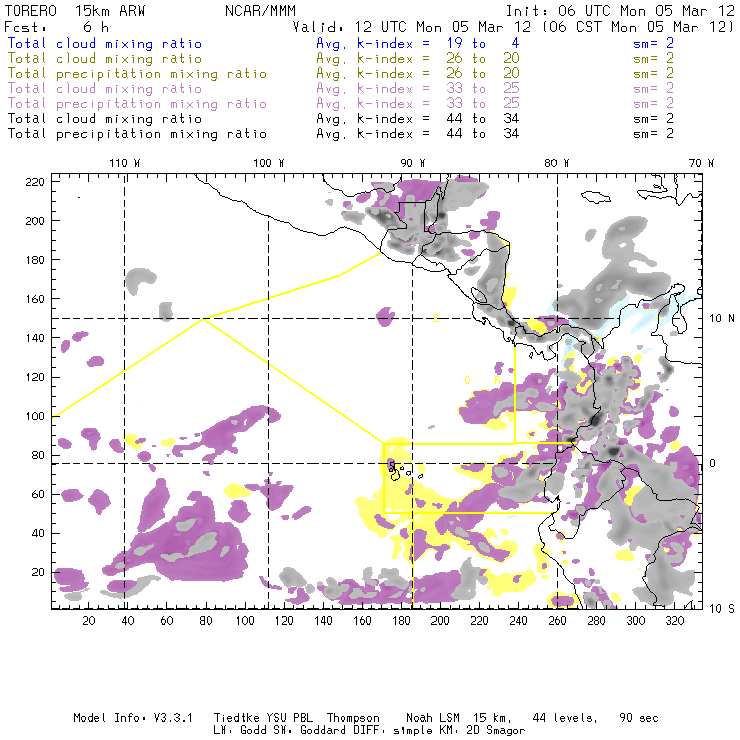Click 'Model Info: V3.3.1' text
740x740 pixels.
pos(133,718)
